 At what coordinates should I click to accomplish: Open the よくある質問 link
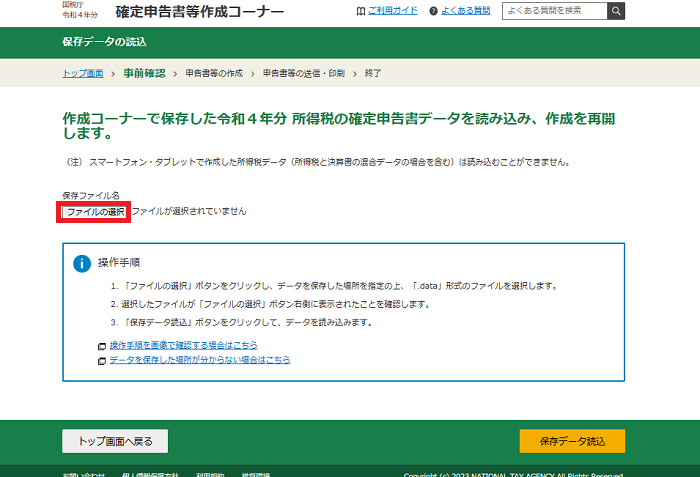point(466,11)
